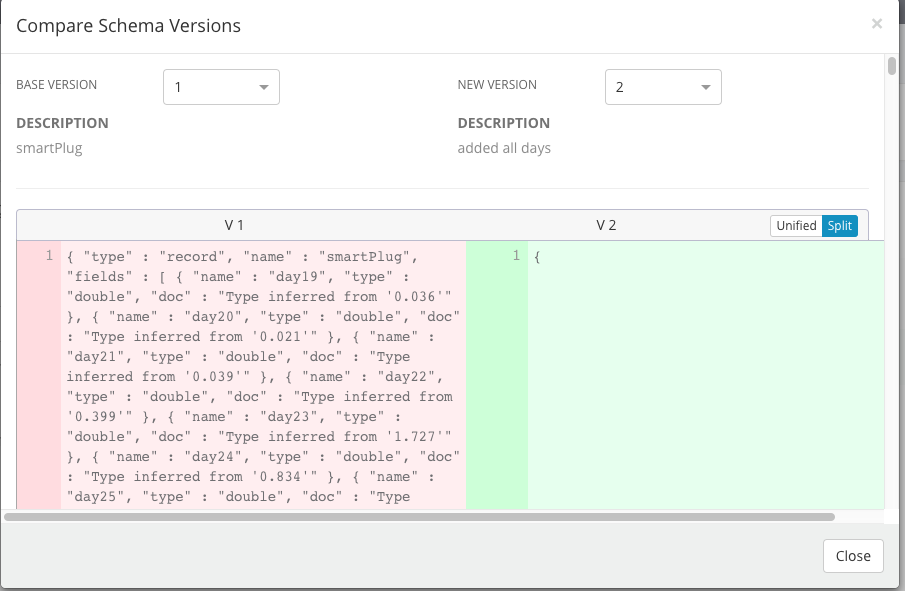Screen dimensions: 905x591
Task: Select line number 1 in the V 2 pane
Action: (x=516, y=257)
